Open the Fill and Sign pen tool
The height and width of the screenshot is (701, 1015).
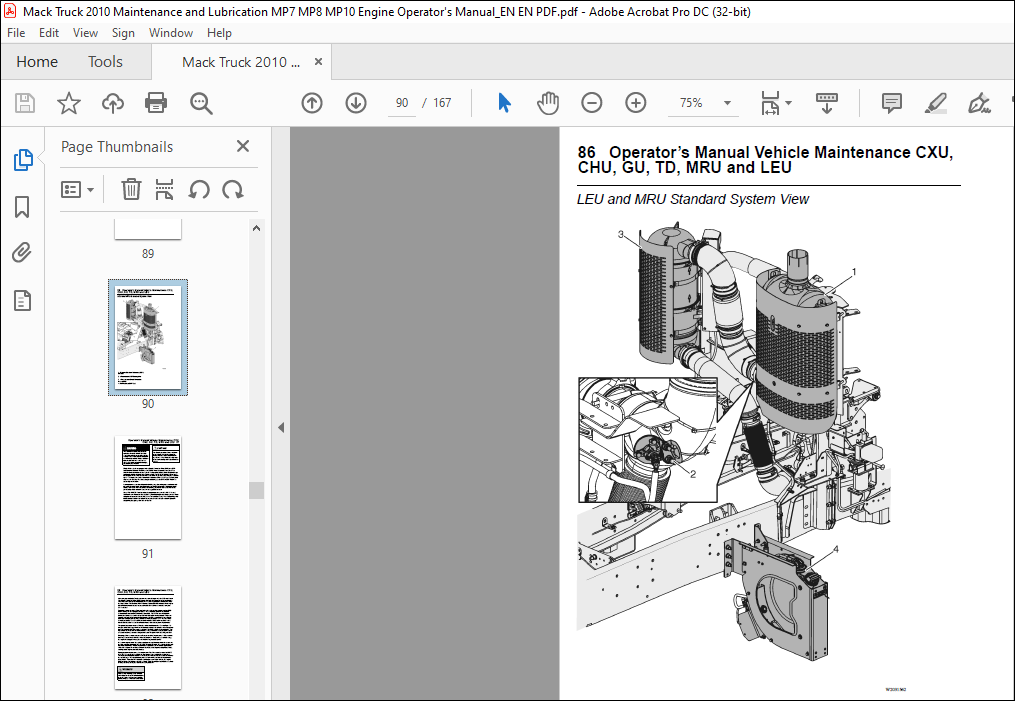point(979,103)
